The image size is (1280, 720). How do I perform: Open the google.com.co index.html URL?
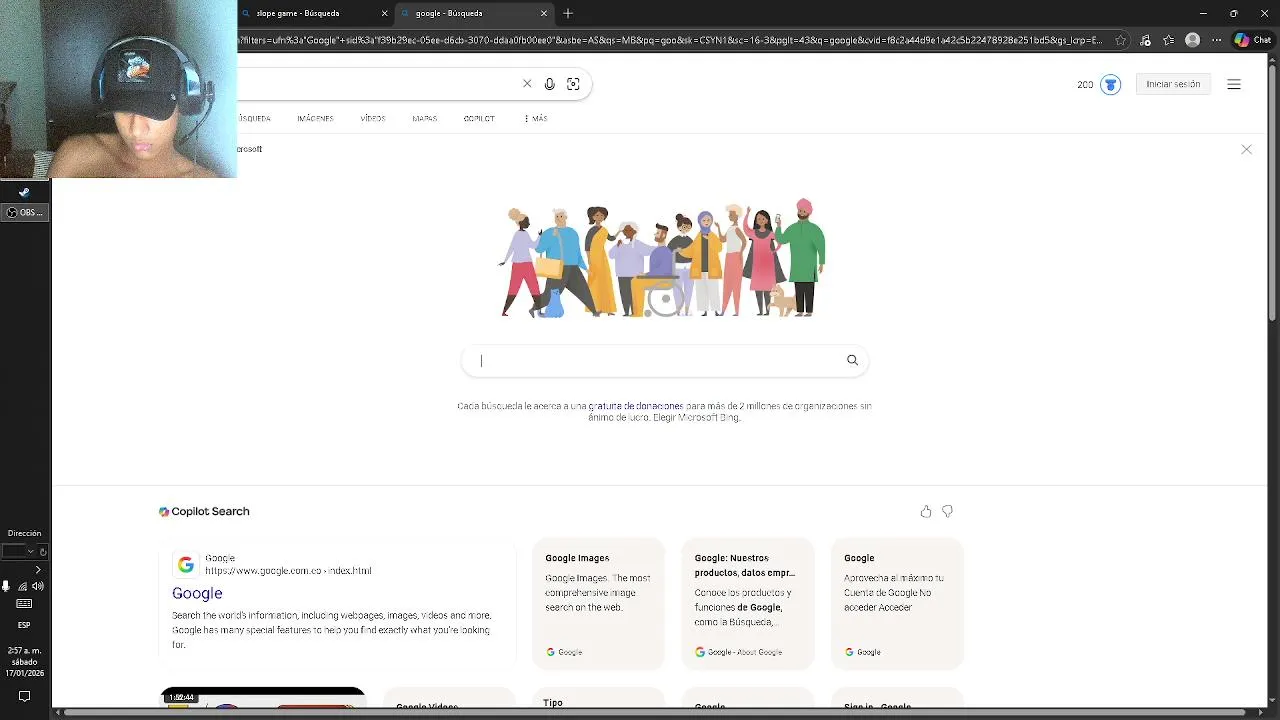[288, 571]
